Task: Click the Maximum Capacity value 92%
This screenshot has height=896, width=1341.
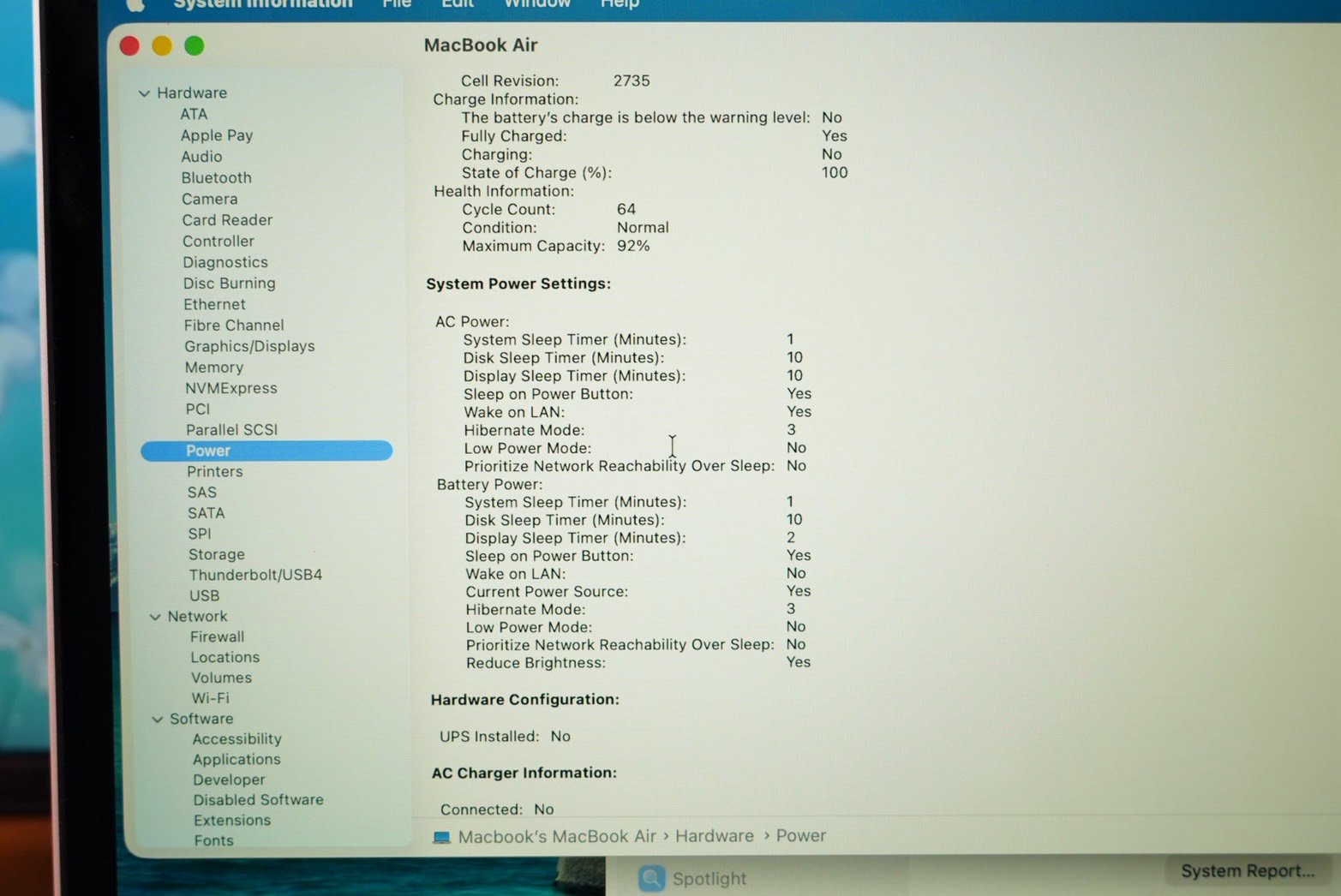Action: tap(633, 247)
